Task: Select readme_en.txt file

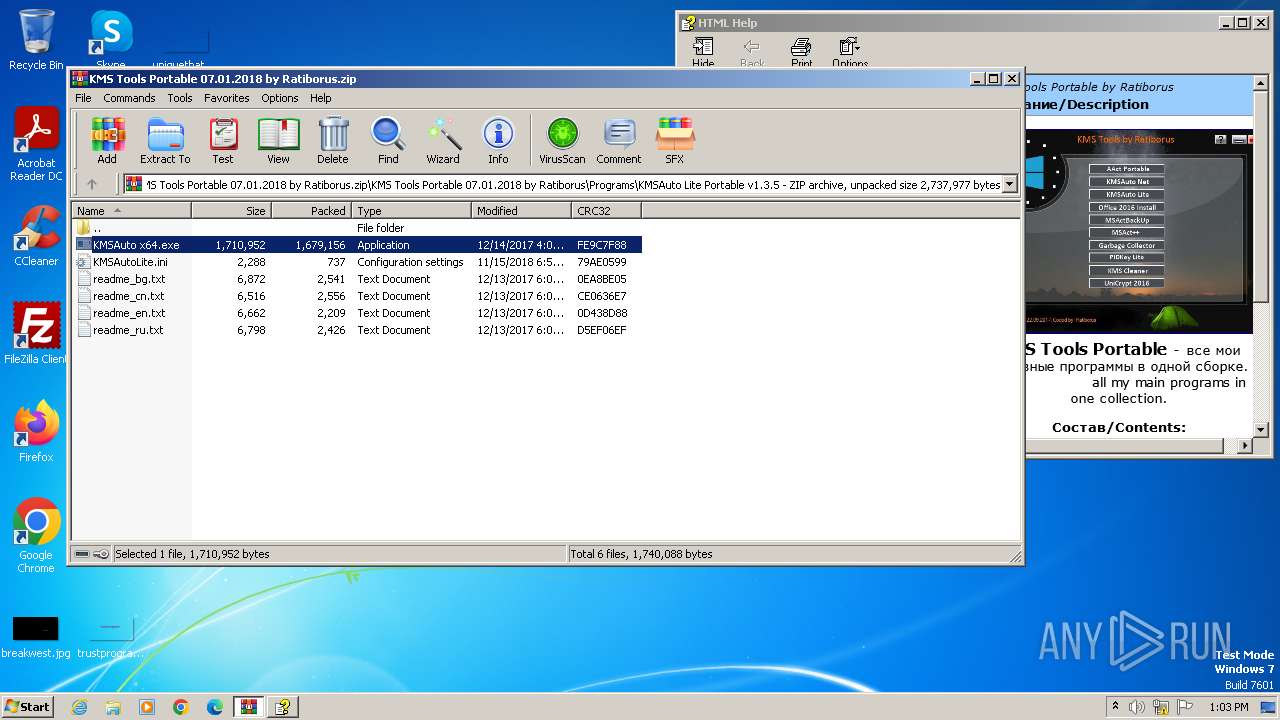Action: pyautogui.click(x=357, y=313)
